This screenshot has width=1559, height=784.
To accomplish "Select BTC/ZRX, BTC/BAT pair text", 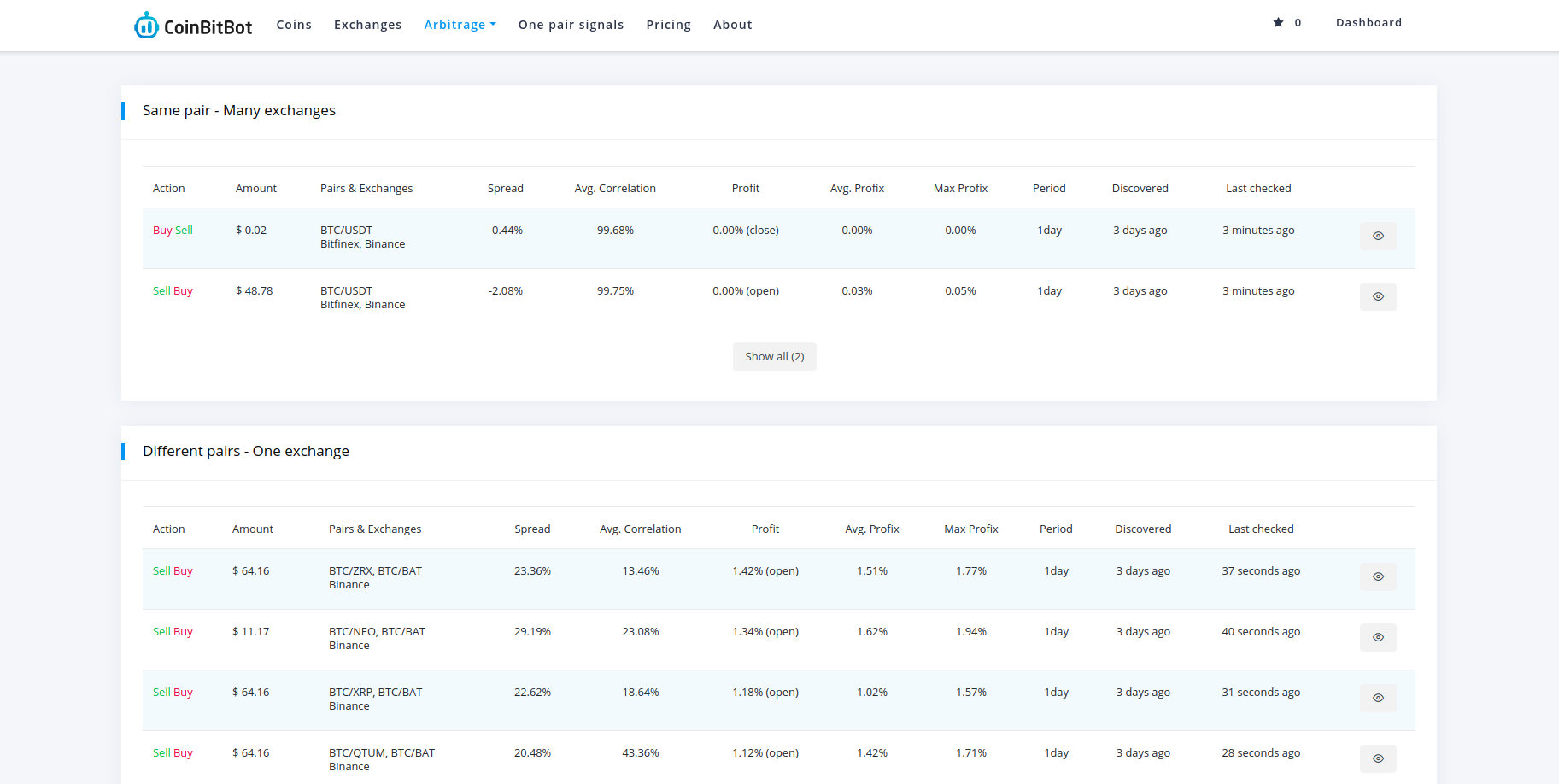I will (375, 571).
